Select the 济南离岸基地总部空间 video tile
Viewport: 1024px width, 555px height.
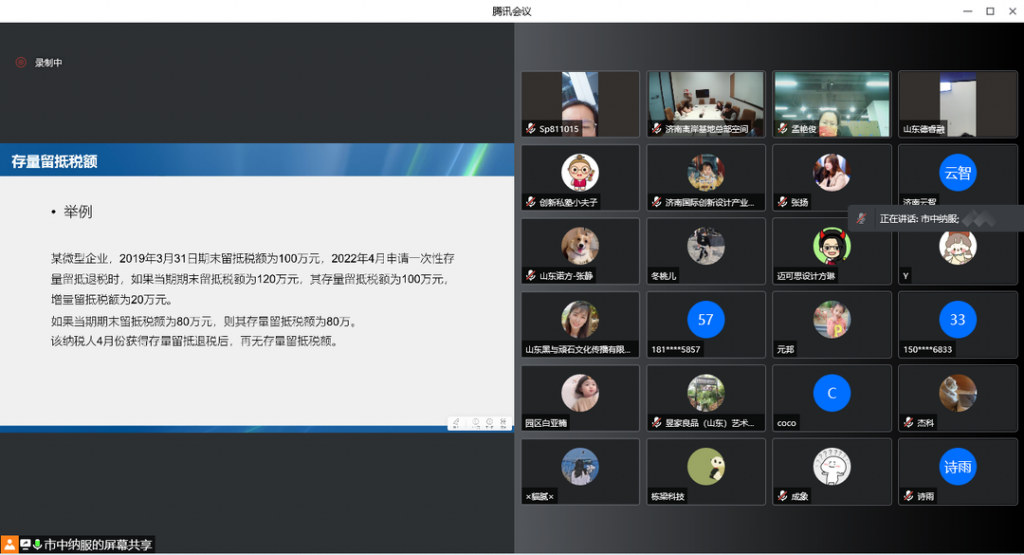(x=706, y=103)
